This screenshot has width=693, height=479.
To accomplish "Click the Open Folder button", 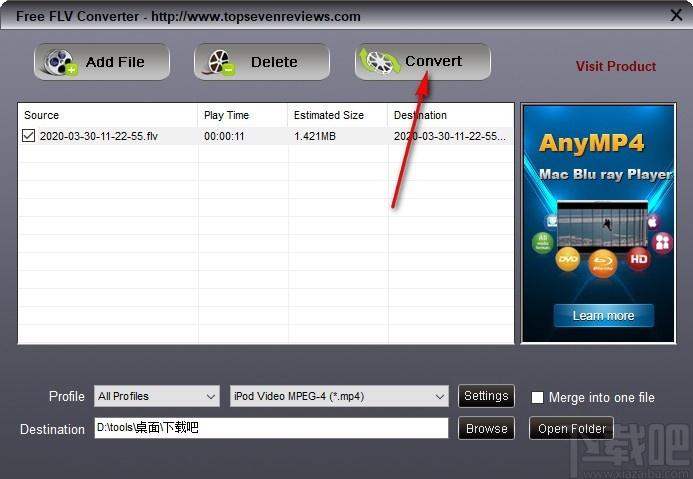I will (x=571, y=428).
